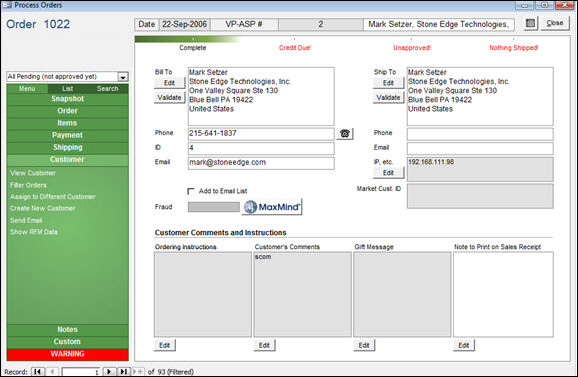Click the telephone dial icon beside Phone
578x377 pixels.
[x=345, y=133]
